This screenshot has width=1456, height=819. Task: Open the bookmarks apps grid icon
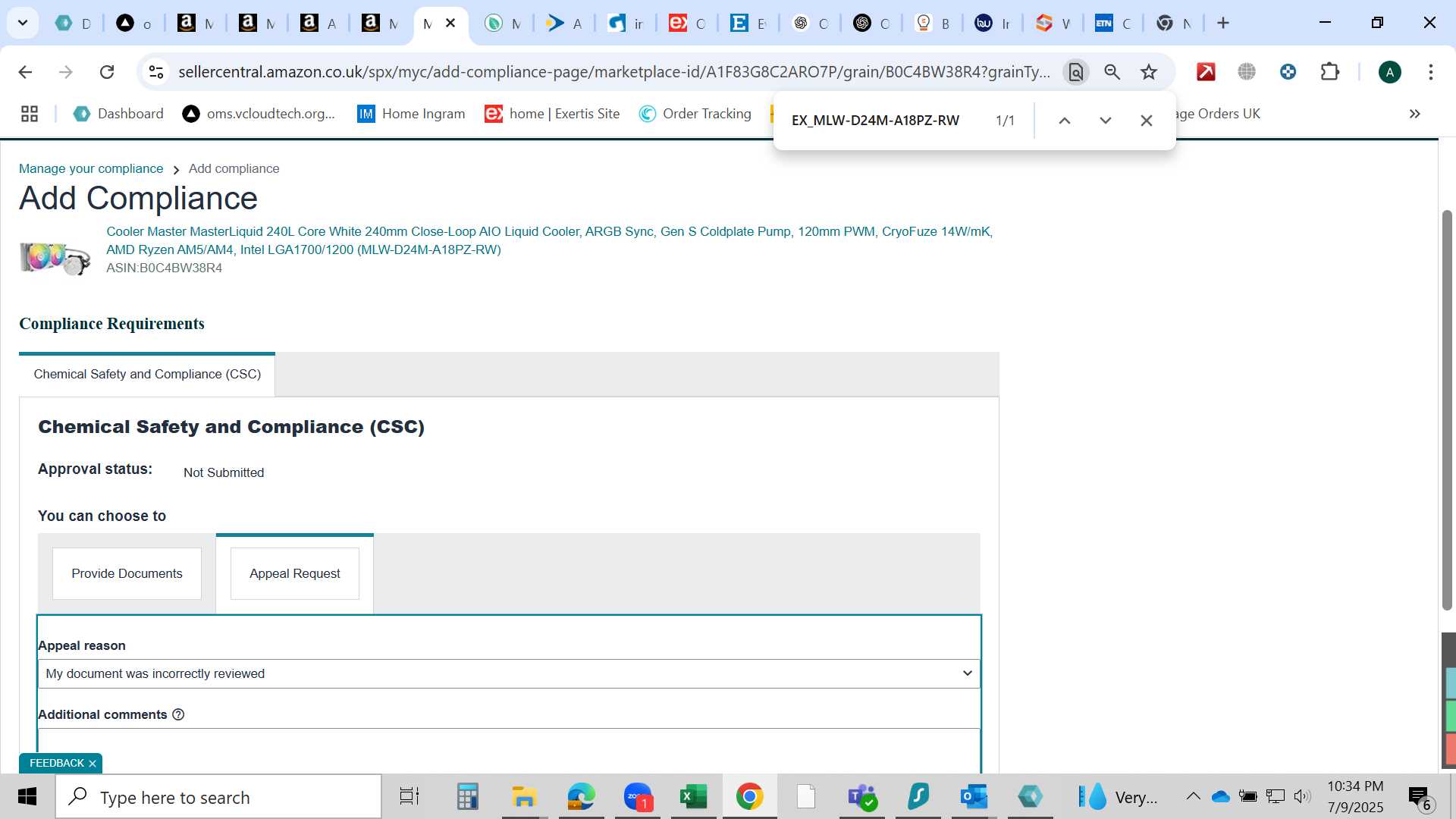click(x=30, y=114)
